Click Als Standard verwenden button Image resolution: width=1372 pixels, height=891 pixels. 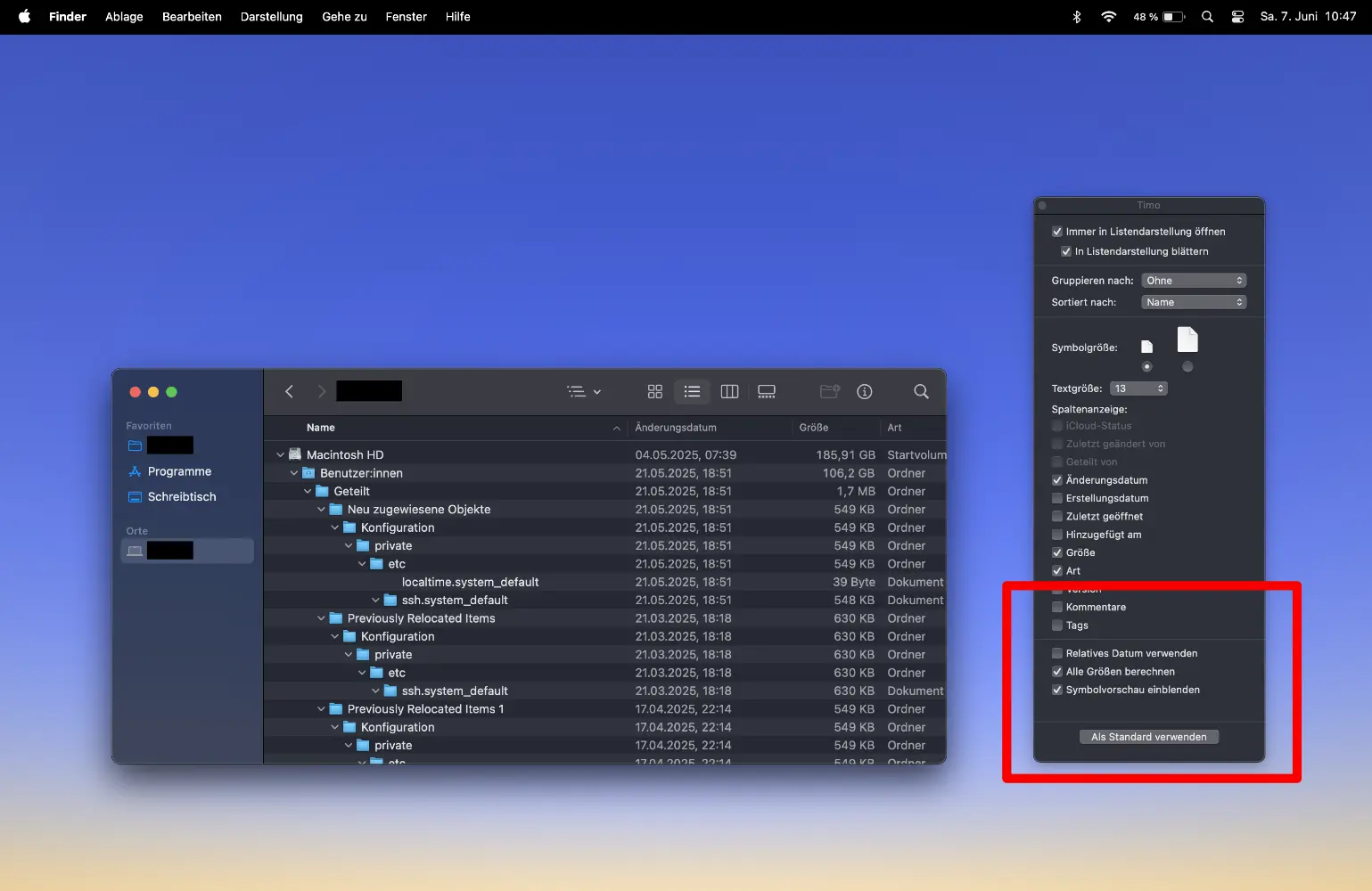pos(1149,737)
